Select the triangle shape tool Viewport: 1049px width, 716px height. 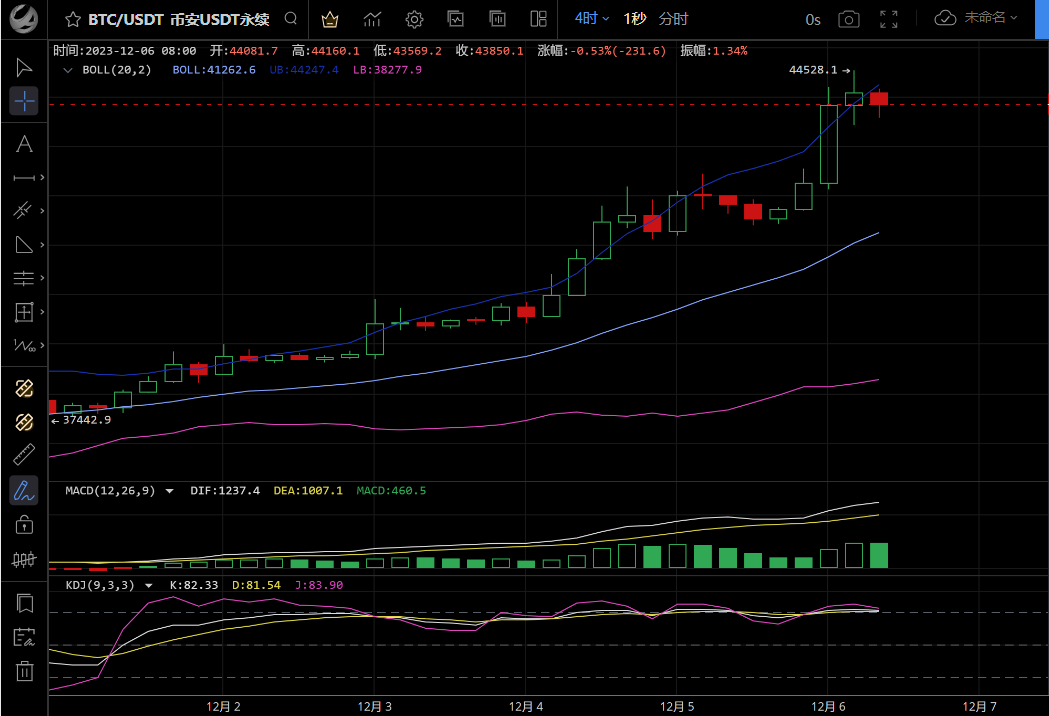click(24, 244)
